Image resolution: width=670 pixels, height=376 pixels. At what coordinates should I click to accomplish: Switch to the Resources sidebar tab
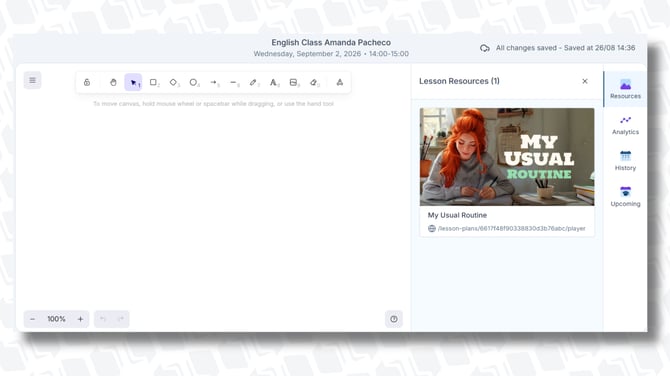tap(625, 89)
